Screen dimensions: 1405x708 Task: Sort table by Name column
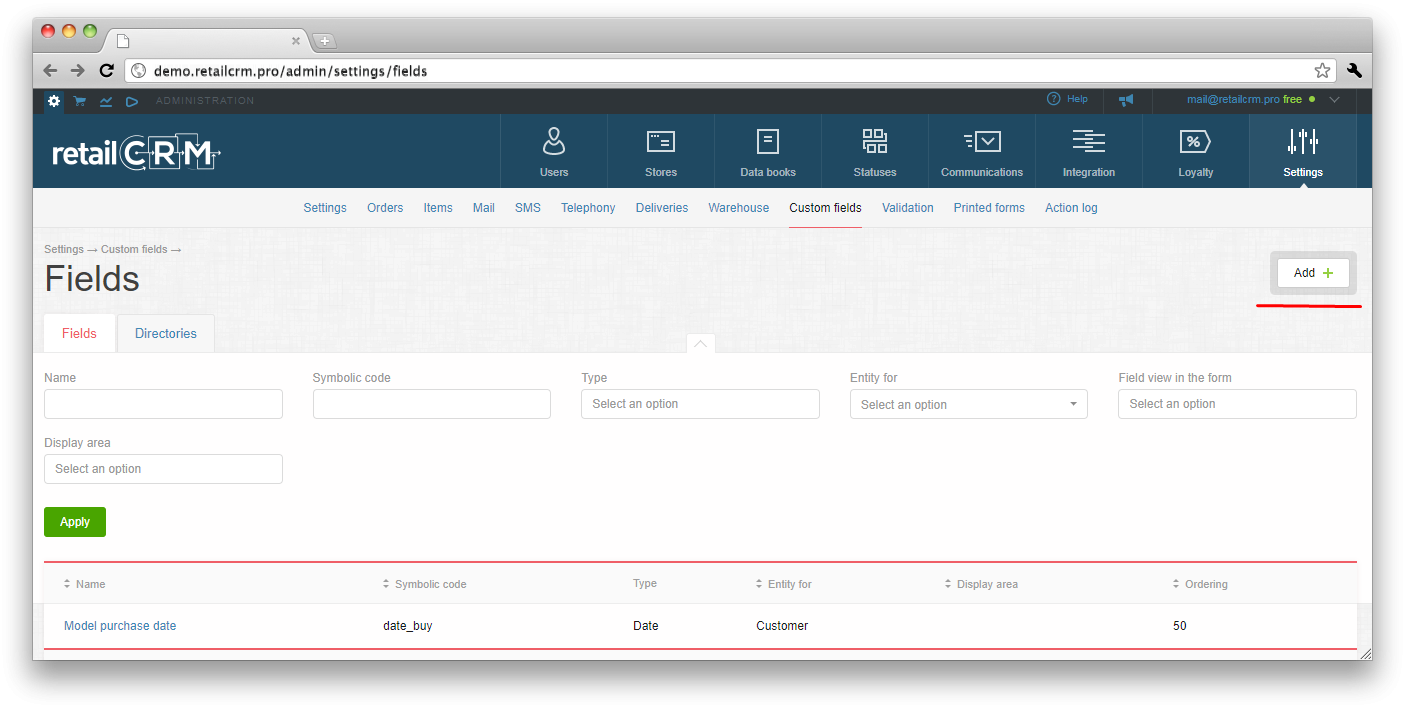click(x=84, y=584)
